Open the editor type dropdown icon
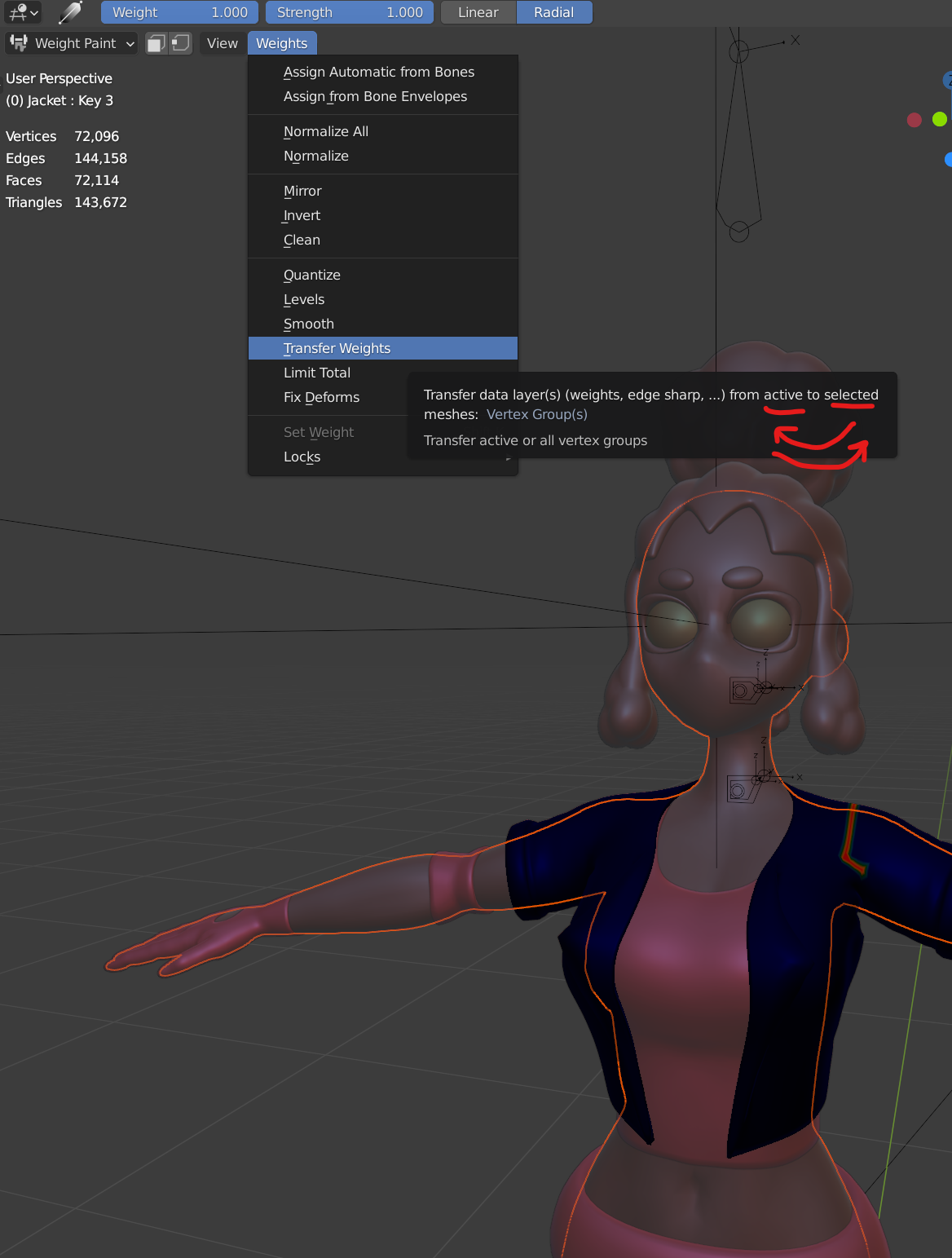Viewport: 952px width, 1258px height. click(23, 12)
